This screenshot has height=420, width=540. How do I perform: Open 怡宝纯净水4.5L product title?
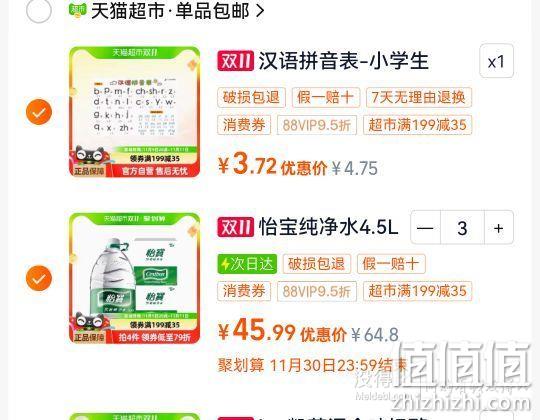tap(328, 228)
